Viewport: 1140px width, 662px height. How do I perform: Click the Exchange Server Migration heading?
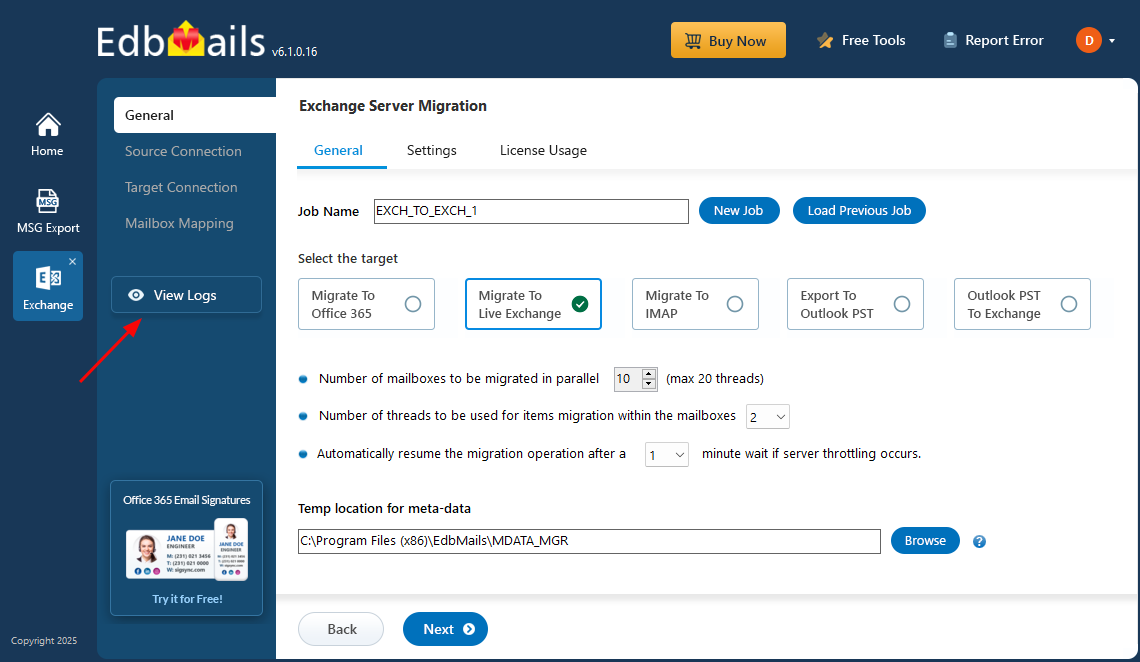[393, 106]
